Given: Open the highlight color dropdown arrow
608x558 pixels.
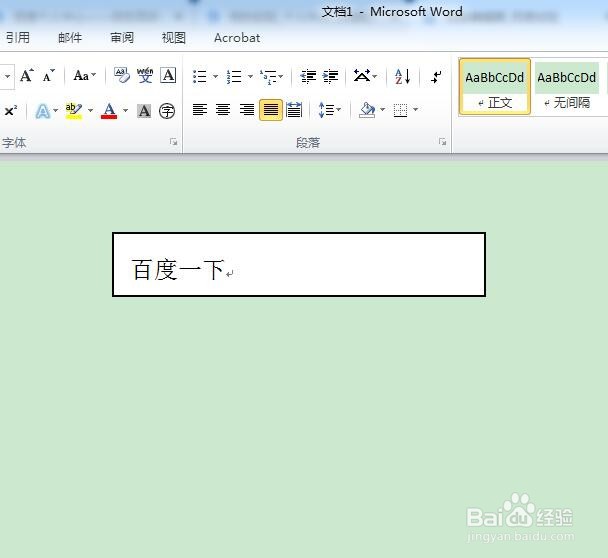Looking at the screenshot, I should click(90, 111).
